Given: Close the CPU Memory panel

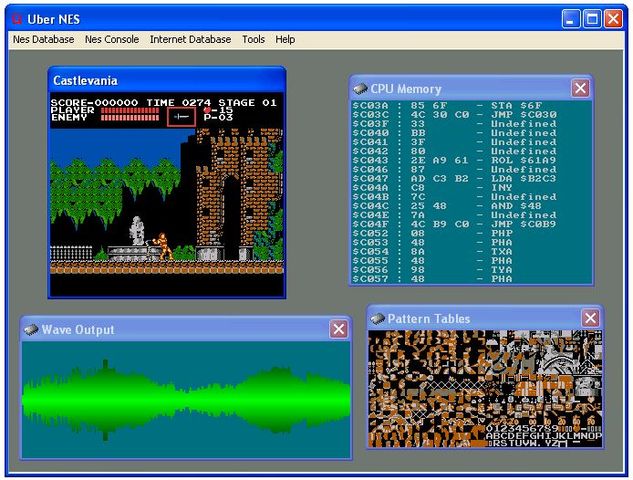Looking at the screenshot, I should click(x=581, y=88).
